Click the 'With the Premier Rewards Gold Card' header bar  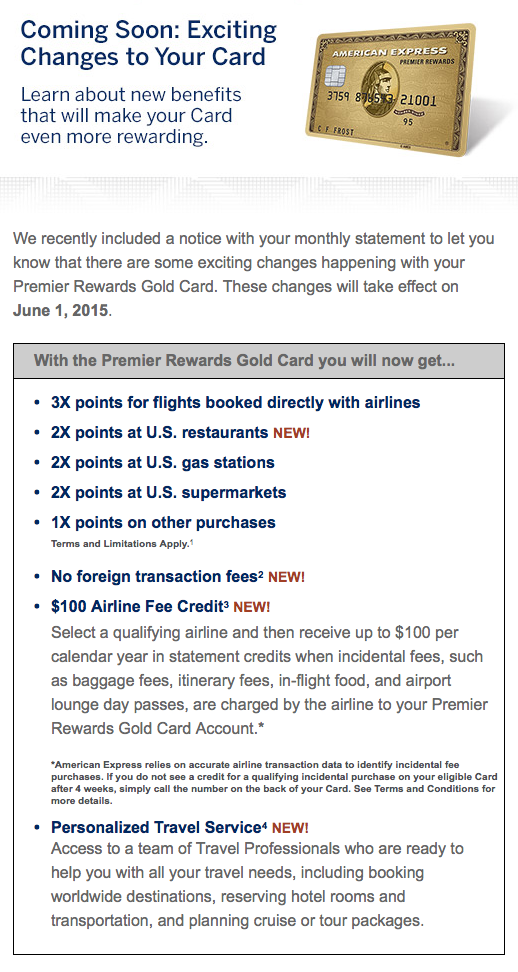coord(259,361)
